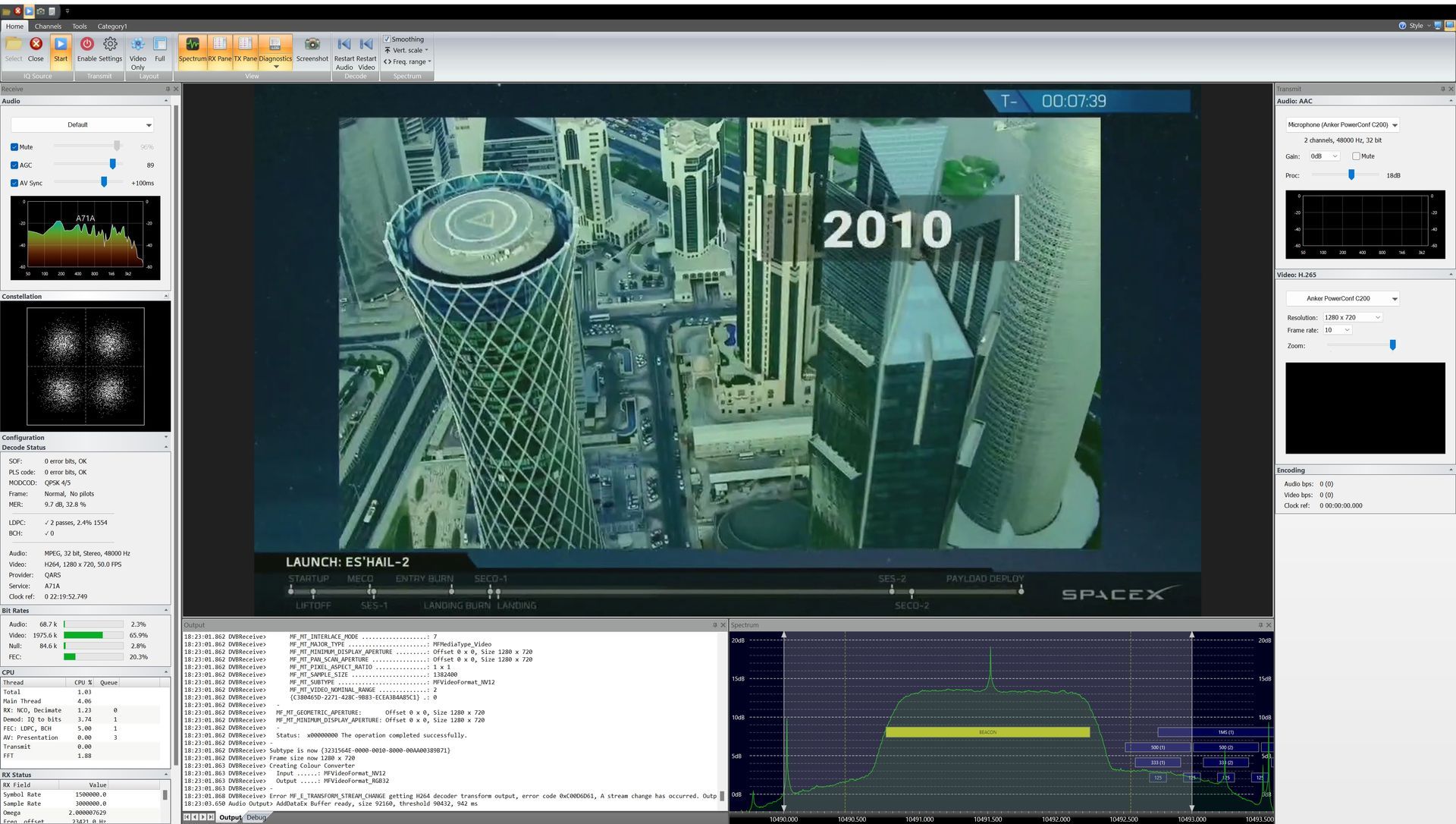Disable the Smoothing checkbox in Spectrum group
The width and height of the screenshot is (1456, 824).
click(388, 39)
